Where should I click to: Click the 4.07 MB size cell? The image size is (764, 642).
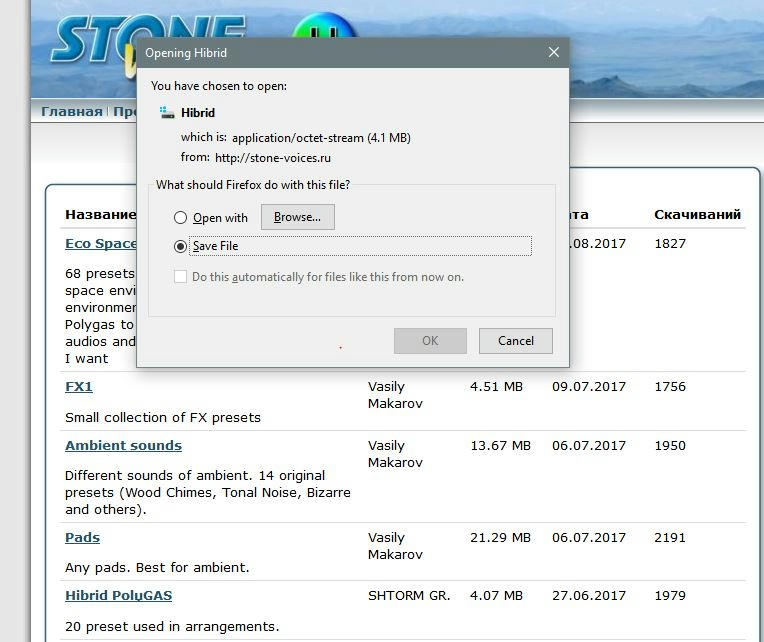coord(496,596)
